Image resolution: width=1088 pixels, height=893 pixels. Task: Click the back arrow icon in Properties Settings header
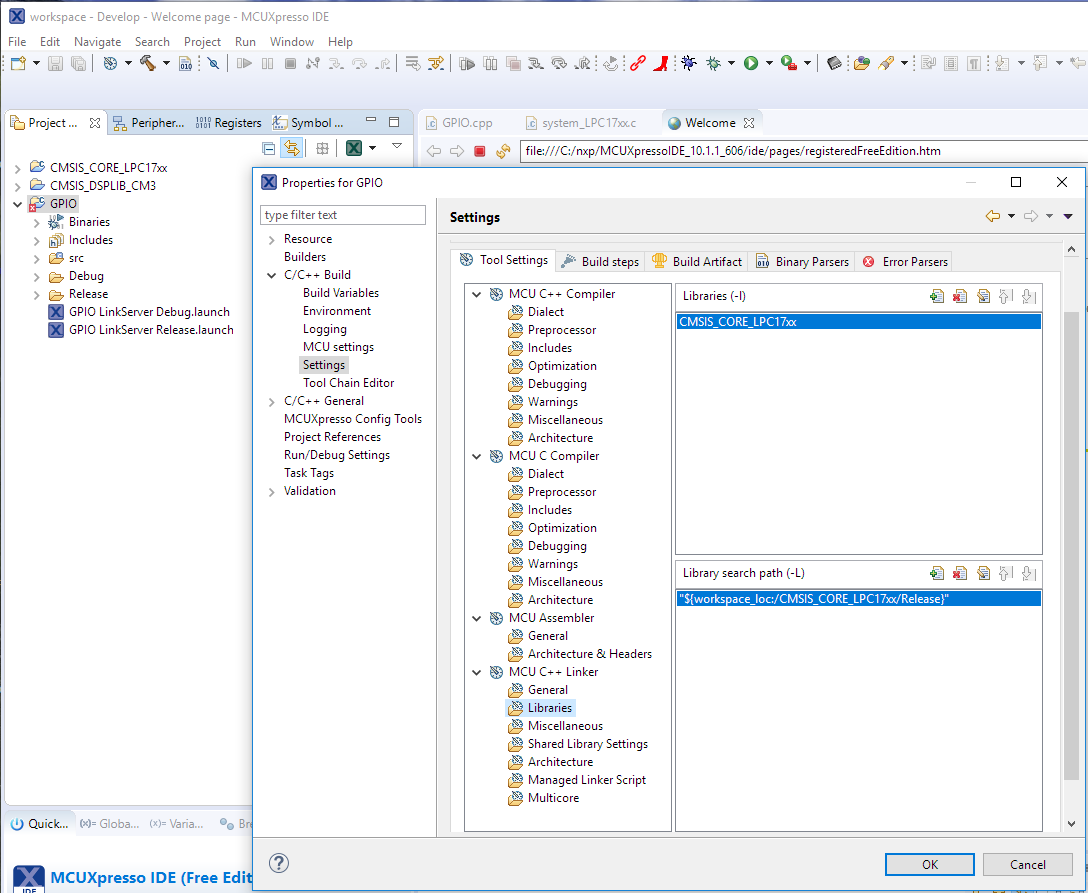(x=992, y=216)
